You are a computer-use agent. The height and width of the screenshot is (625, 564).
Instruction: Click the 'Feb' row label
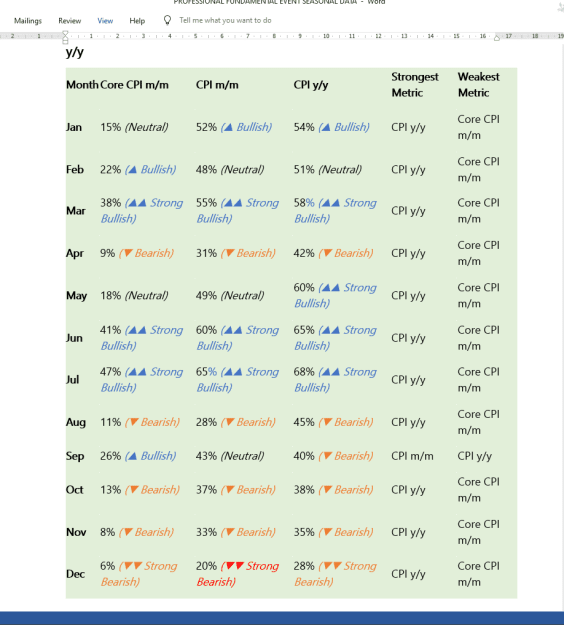point(75,169)
